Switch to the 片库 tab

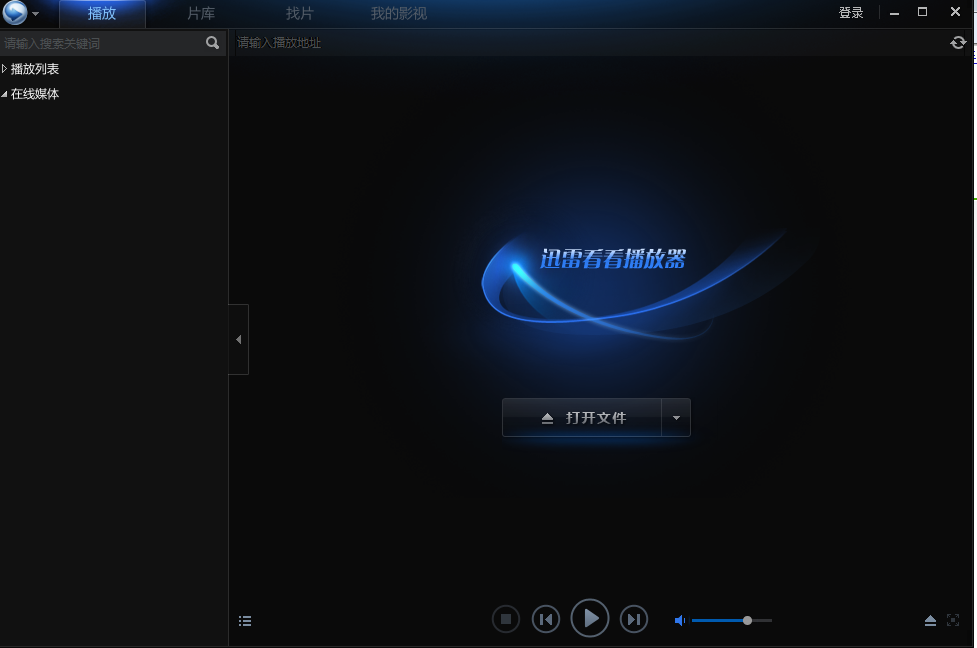pyautogui.click(x=201, y=14)
